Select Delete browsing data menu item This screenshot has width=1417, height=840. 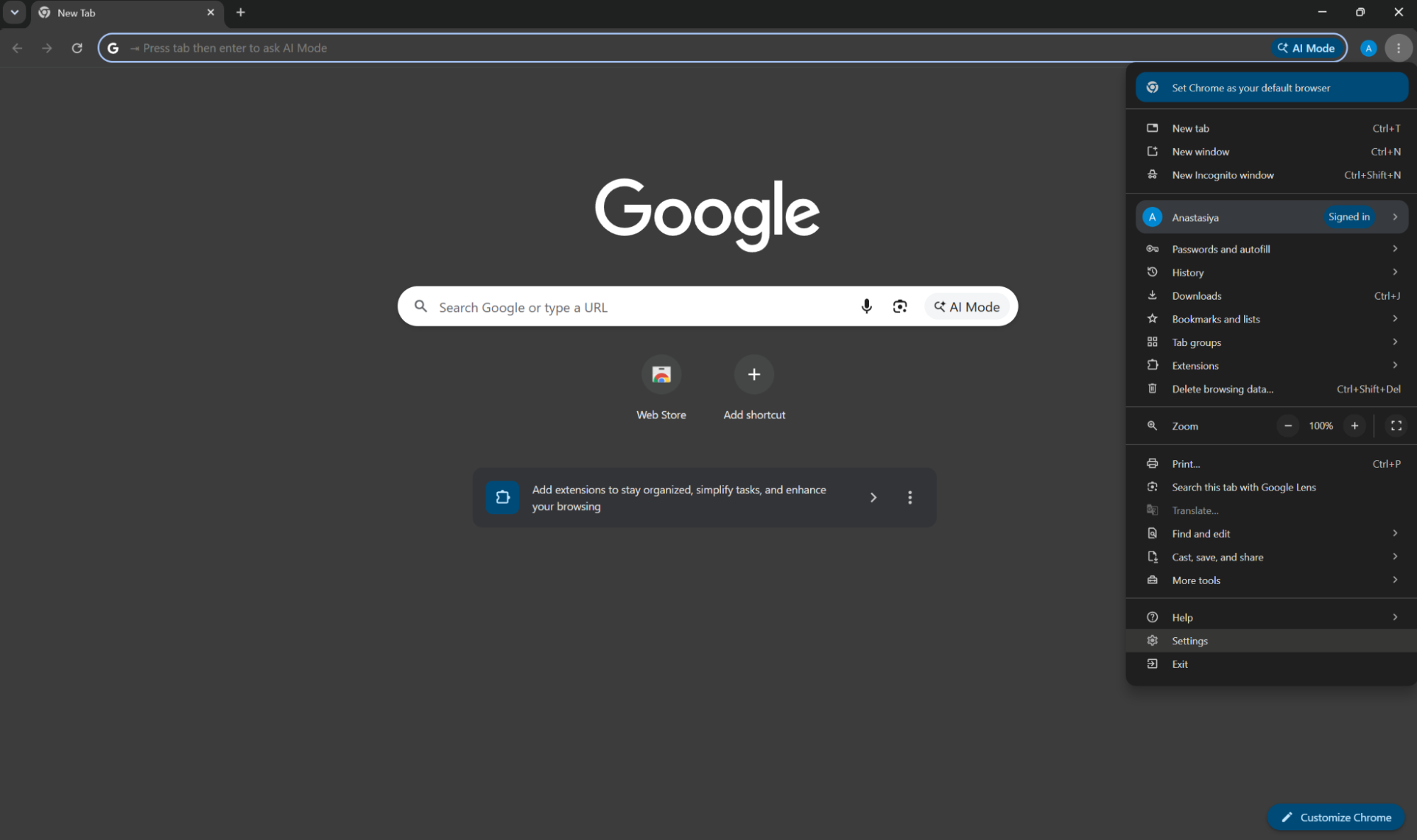(x=1272, y=389)
